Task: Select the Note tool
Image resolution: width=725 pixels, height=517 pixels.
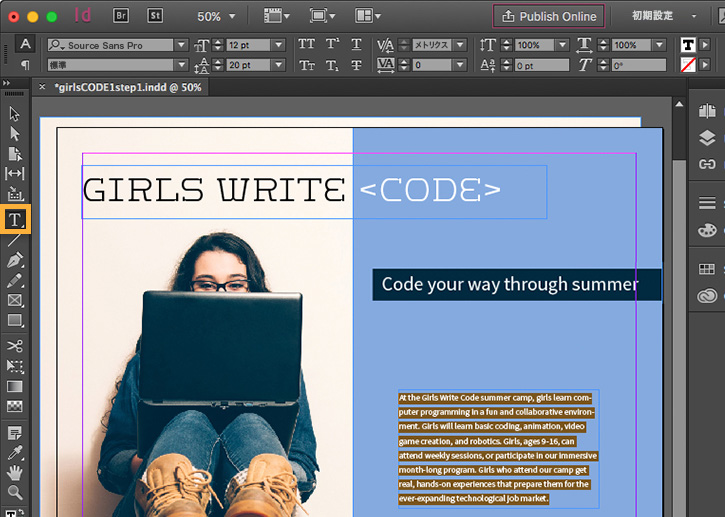Action: click(14, 433)
